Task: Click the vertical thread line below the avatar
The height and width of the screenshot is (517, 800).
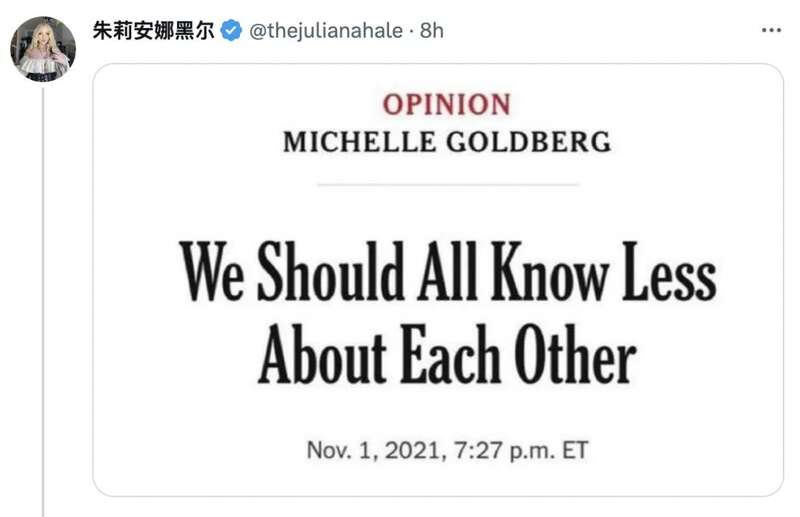Action: pos(43,300)
